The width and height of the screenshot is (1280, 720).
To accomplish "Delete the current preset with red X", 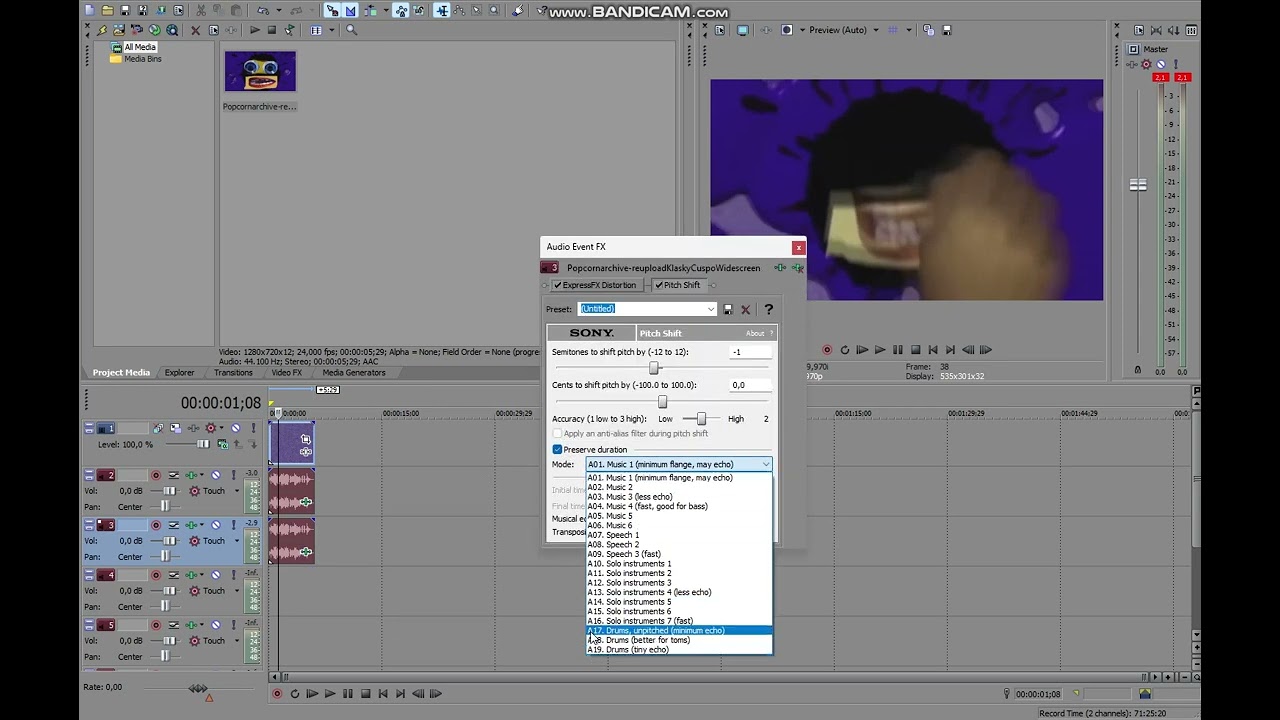I will [x=745, y=309].
